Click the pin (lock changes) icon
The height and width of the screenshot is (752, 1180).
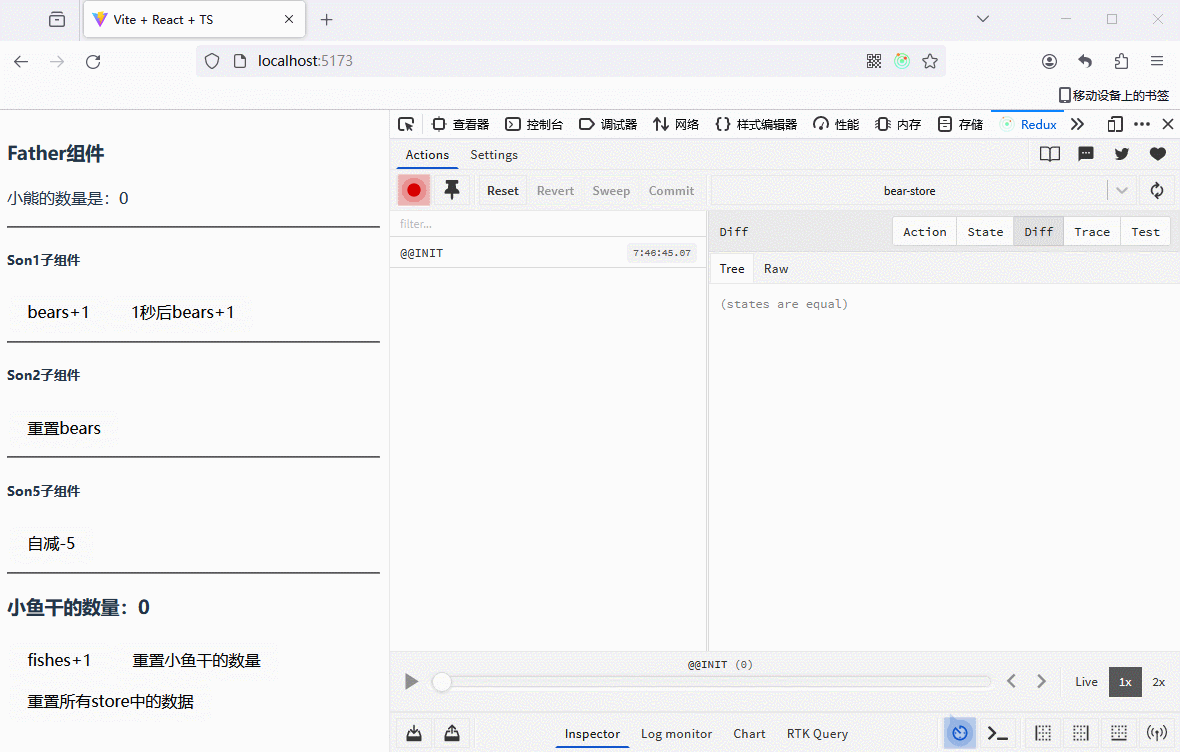point(452,190)
